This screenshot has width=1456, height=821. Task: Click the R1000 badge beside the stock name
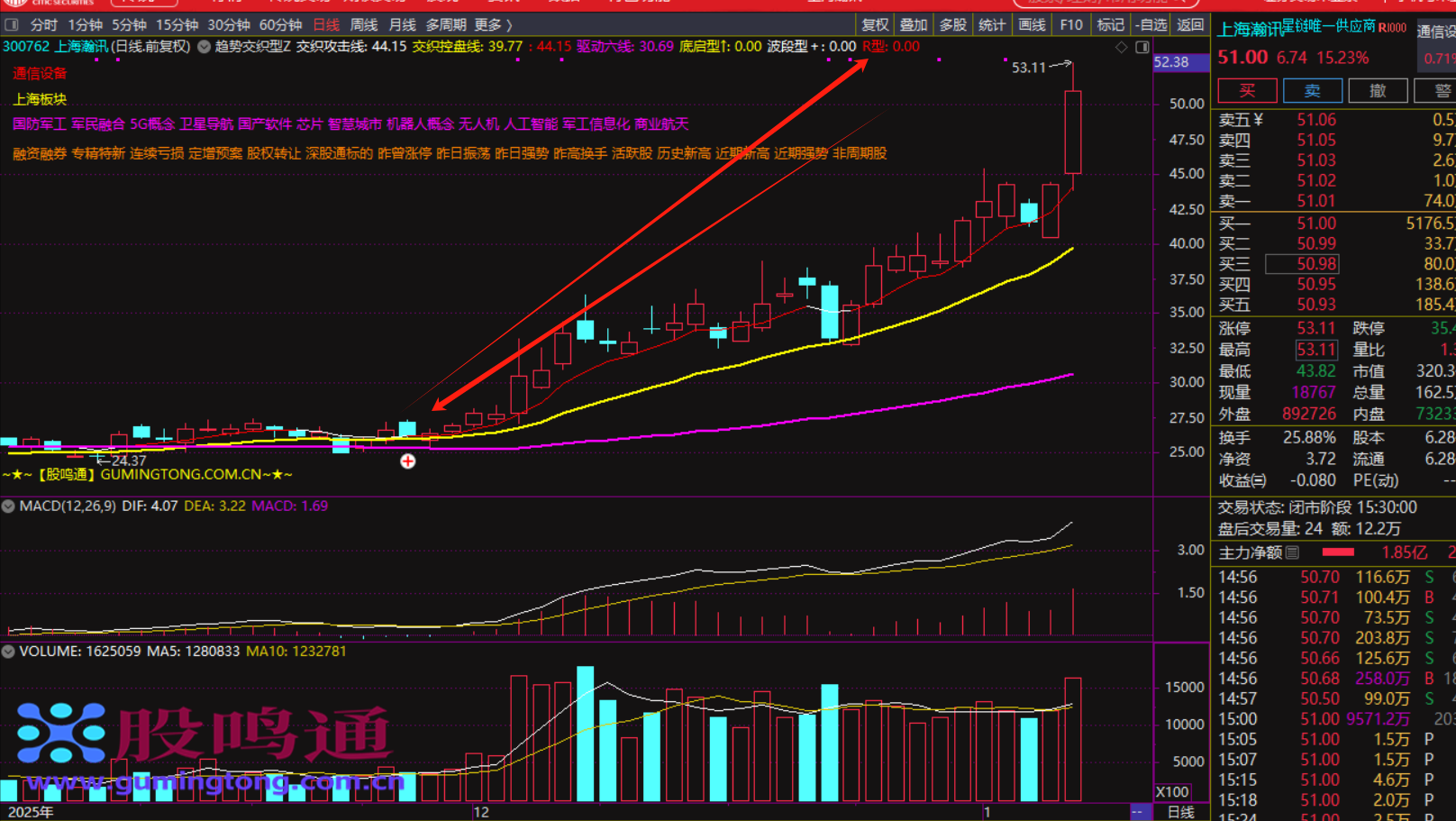click(x=1392, y=28)
